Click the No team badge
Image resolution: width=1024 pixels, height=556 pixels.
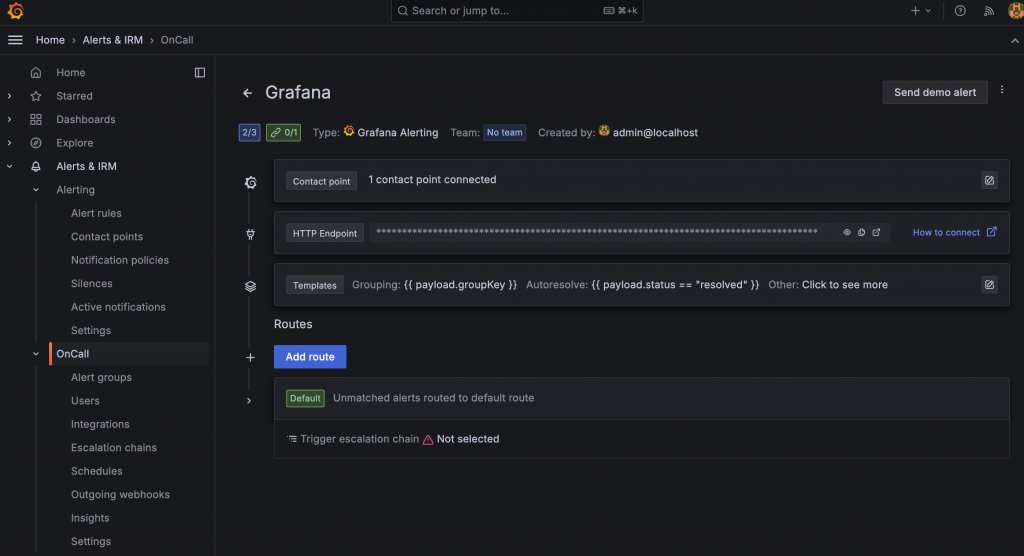pos(505,133)
